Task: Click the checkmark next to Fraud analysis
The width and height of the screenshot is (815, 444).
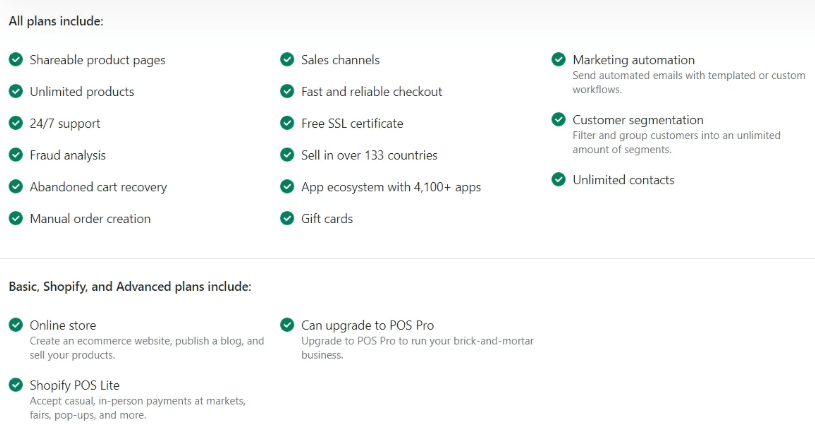Action: 16,154
